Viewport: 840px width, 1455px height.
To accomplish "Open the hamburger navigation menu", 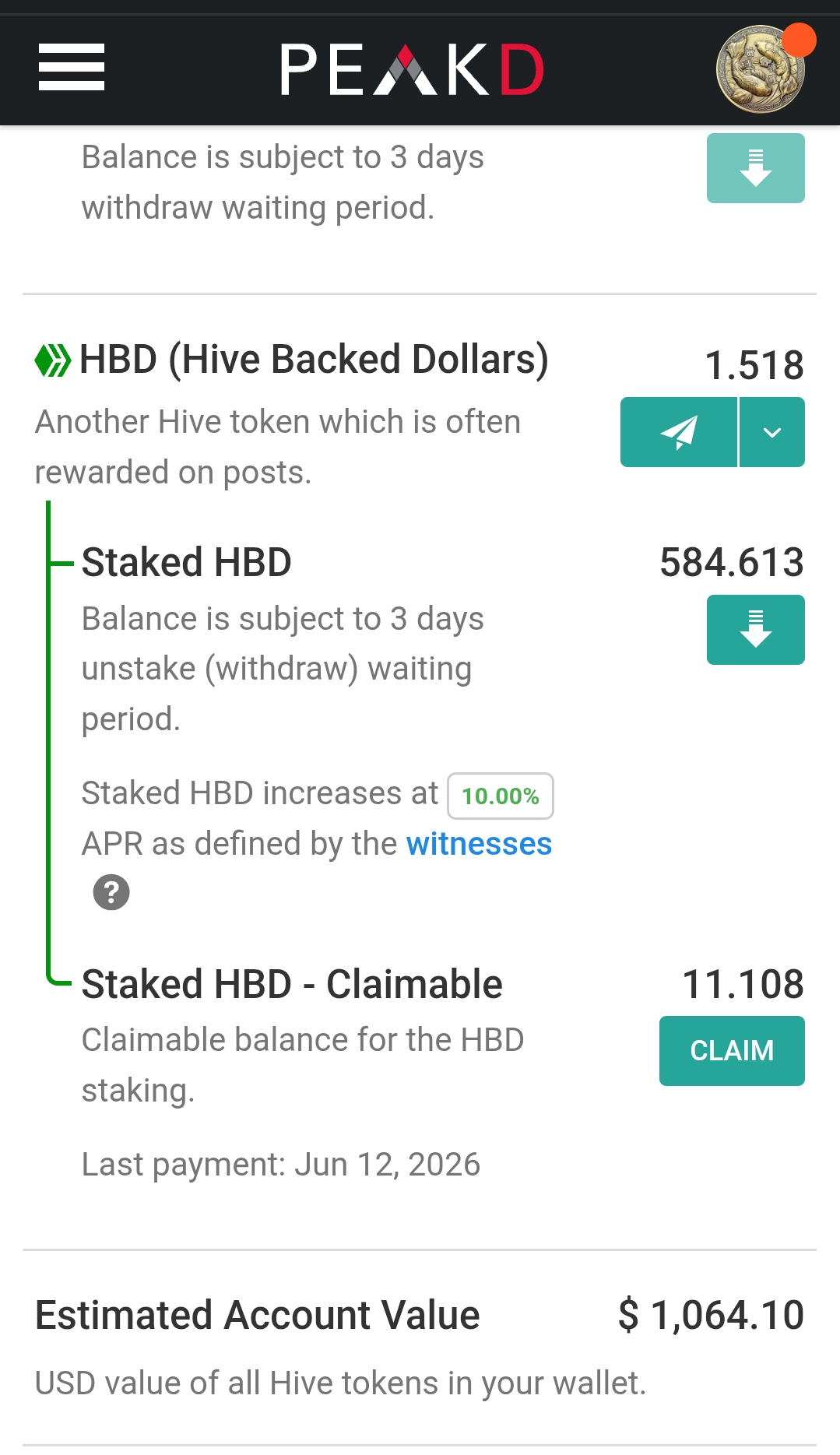I will pos(72,67).
